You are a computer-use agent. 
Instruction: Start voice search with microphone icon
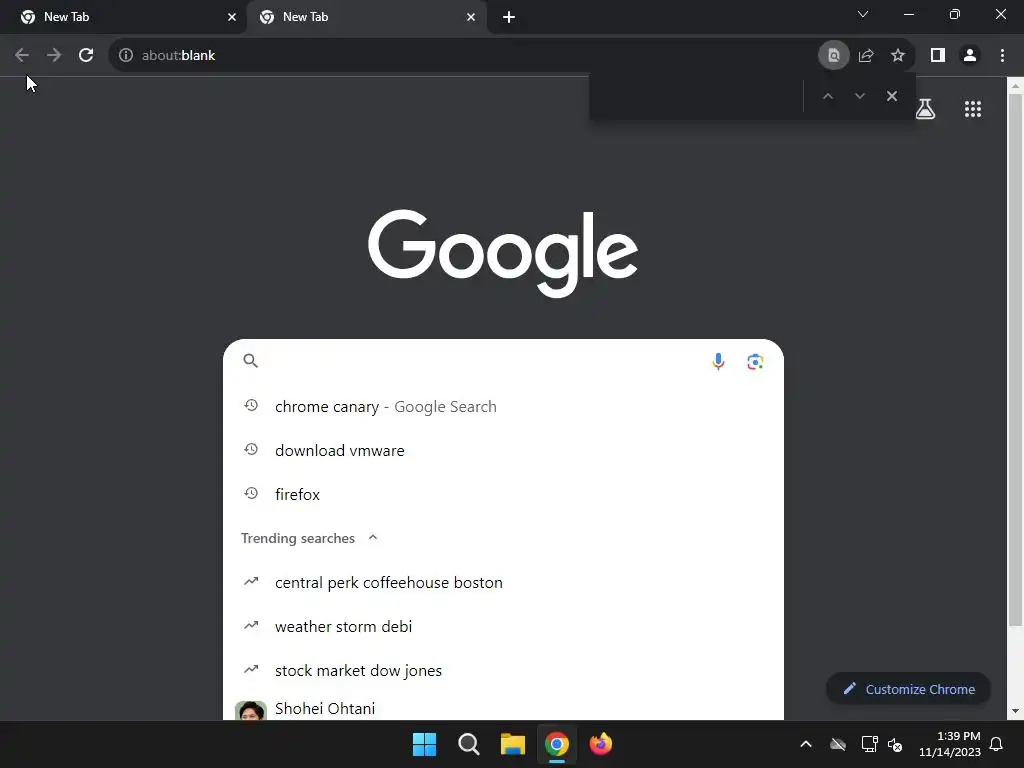click(718, 361)
